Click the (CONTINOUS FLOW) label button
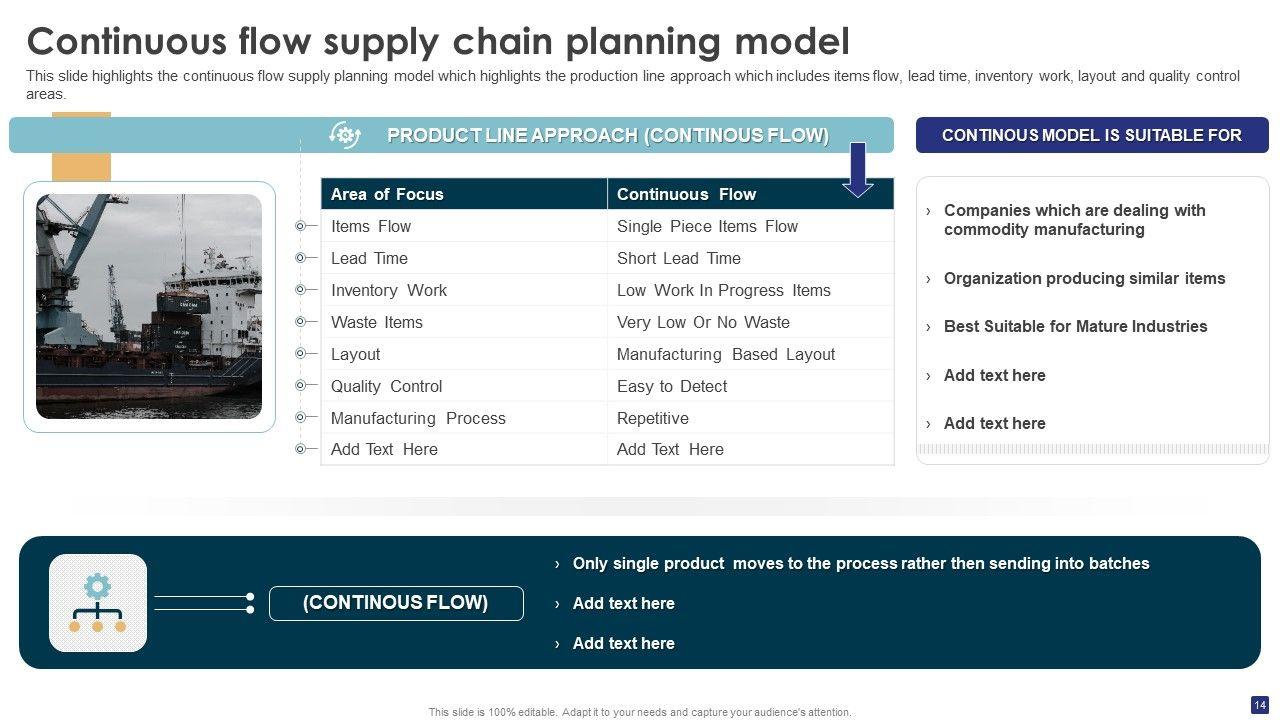 pyautogui.click(x=396, y=603)
